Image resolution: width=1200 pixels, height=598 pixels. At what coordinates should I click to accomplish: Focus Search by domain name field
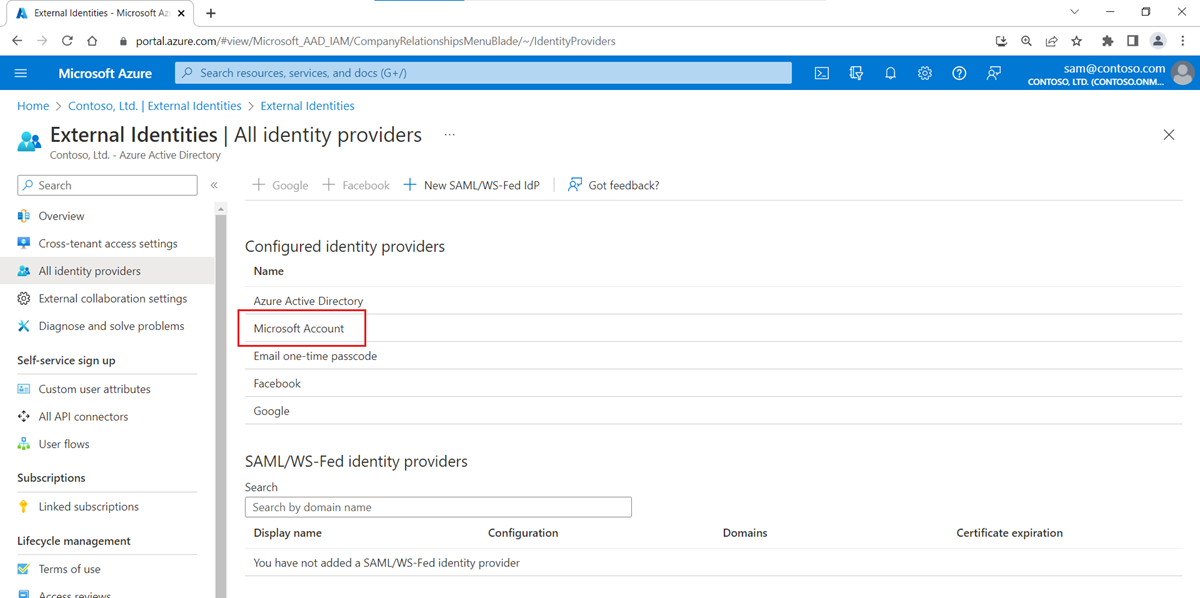click(x=438, y=507)
